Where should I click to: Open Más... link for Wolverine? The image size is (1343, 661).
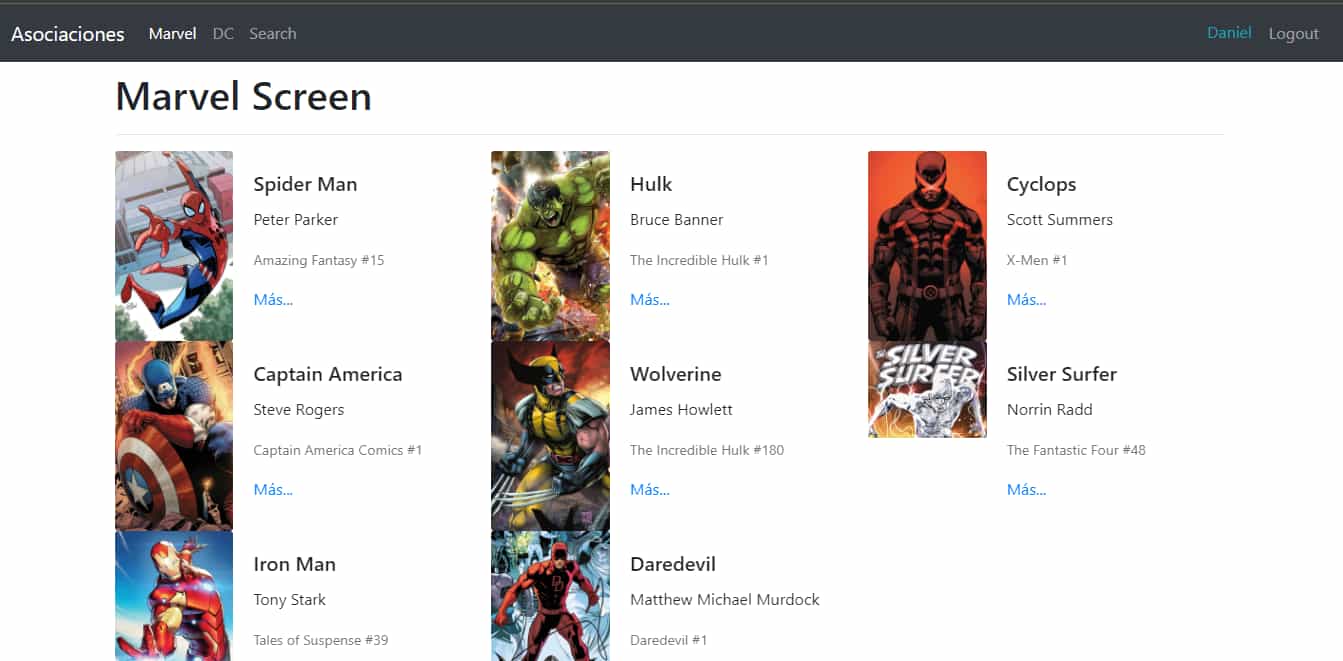650,490
